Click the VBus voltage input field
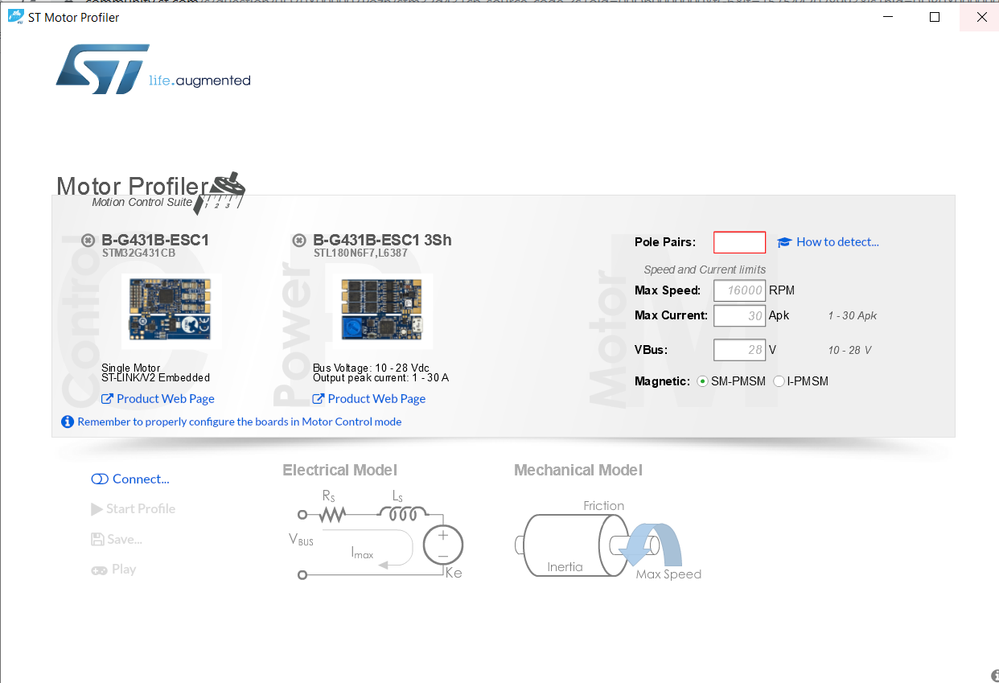 coord(739,350)
